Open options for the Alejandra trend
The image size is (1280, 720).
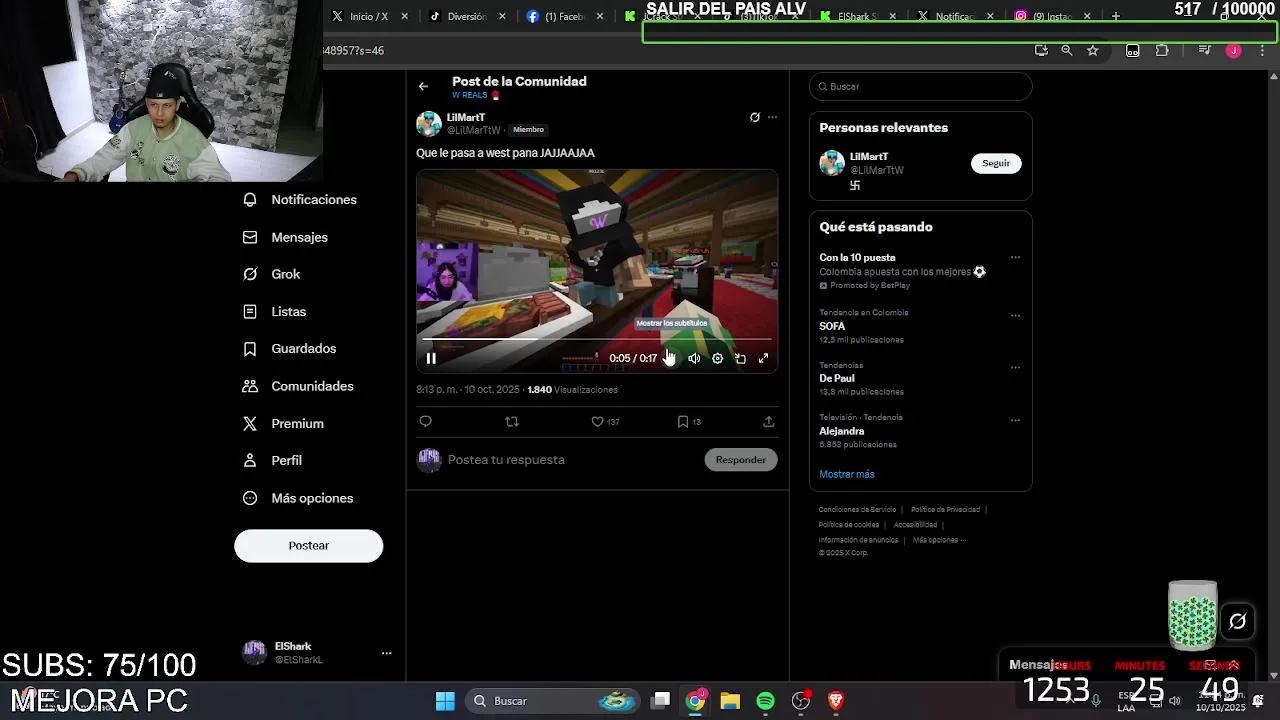click(1015, 421)
